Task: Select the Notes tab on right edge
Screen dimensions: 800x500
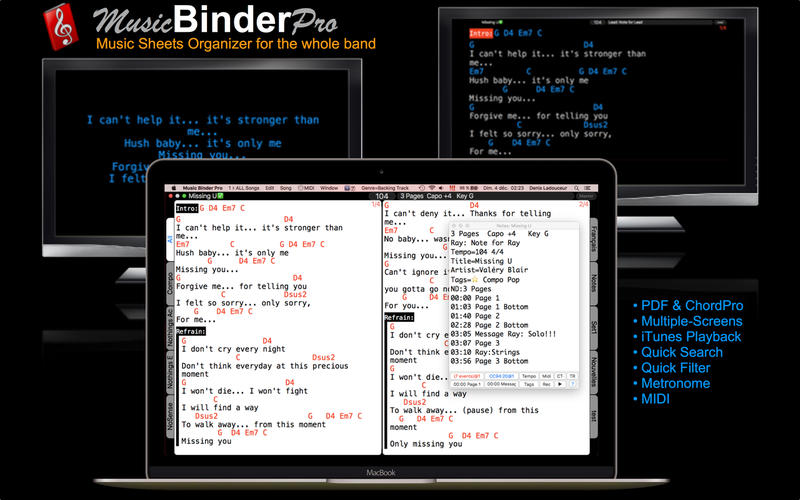Action: (593, 283)
